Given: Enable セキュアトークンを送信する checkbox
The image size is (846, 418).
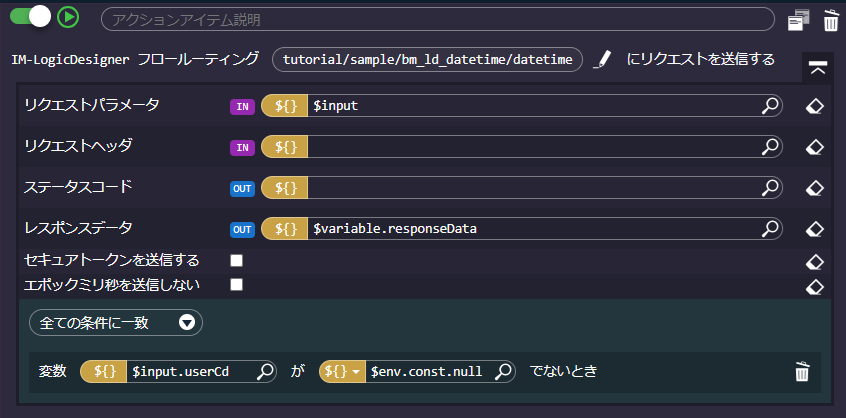Looking at the screenshot, I should 236,261.
